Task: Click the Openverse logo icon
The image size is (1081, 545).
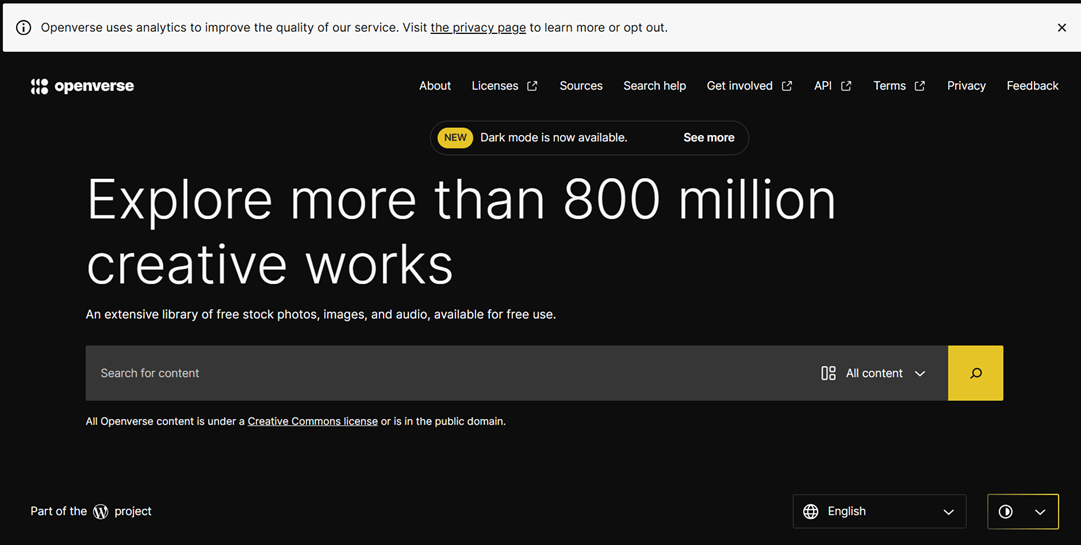Action: tap(40, 86)
